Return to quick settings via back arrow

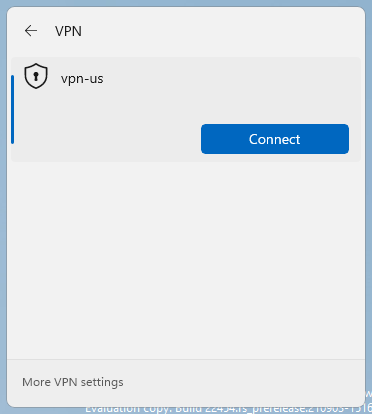pyautogui.click(x=31, y=31)
